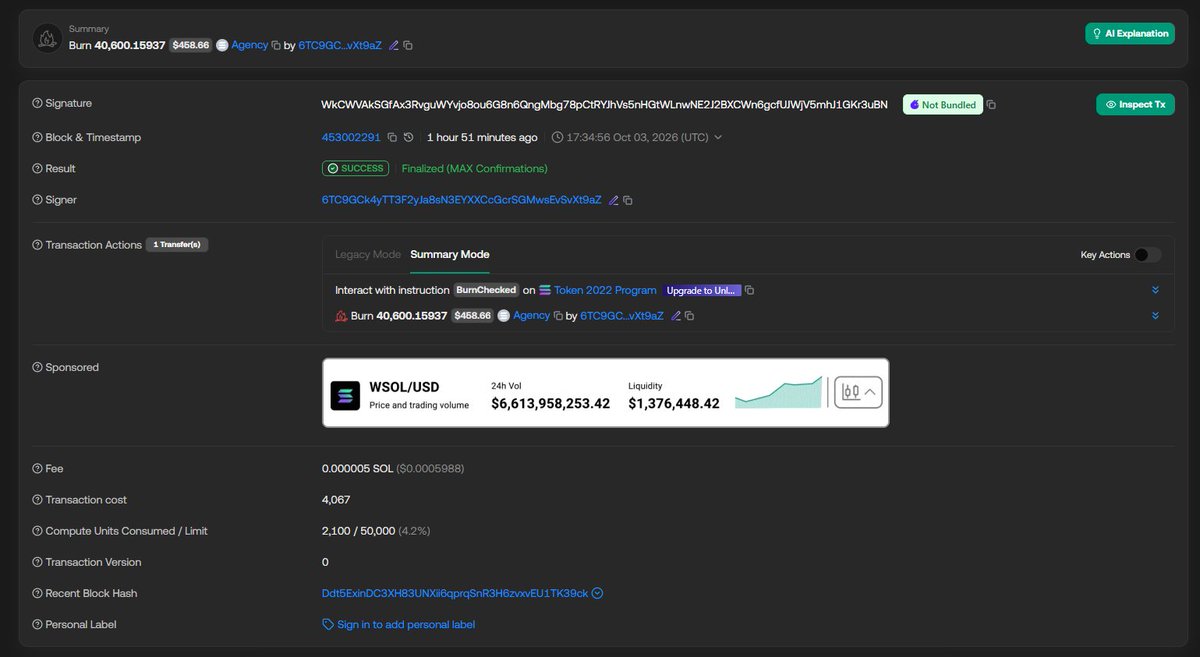Click the Liquidity value $1,376,448.42
Image resolution: width=1200 pixels, height=657 pixels.
tap(674, 404)
